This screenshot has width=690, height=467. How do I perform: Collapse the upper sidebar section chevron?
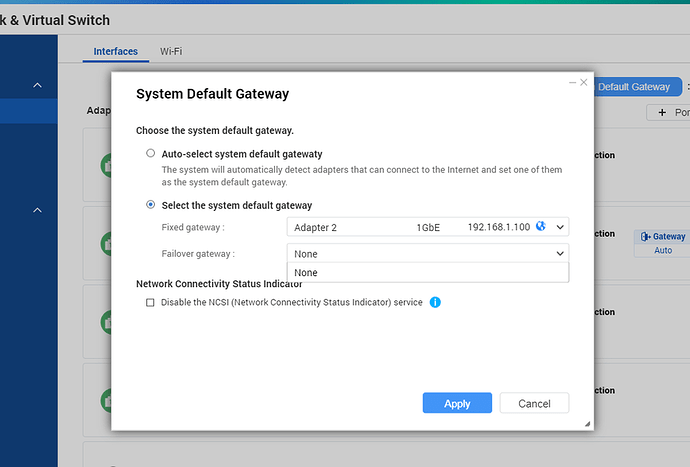37,85
